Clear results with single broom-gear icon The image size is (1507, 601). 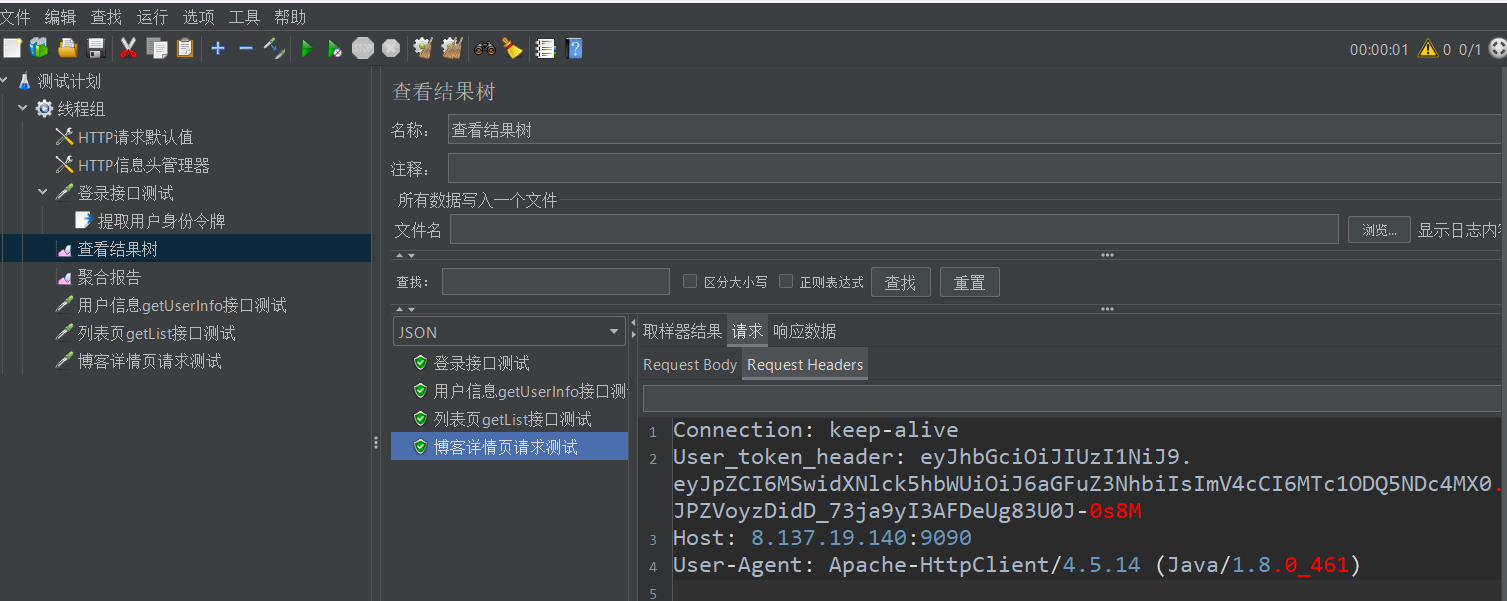[x=423, y=48]
